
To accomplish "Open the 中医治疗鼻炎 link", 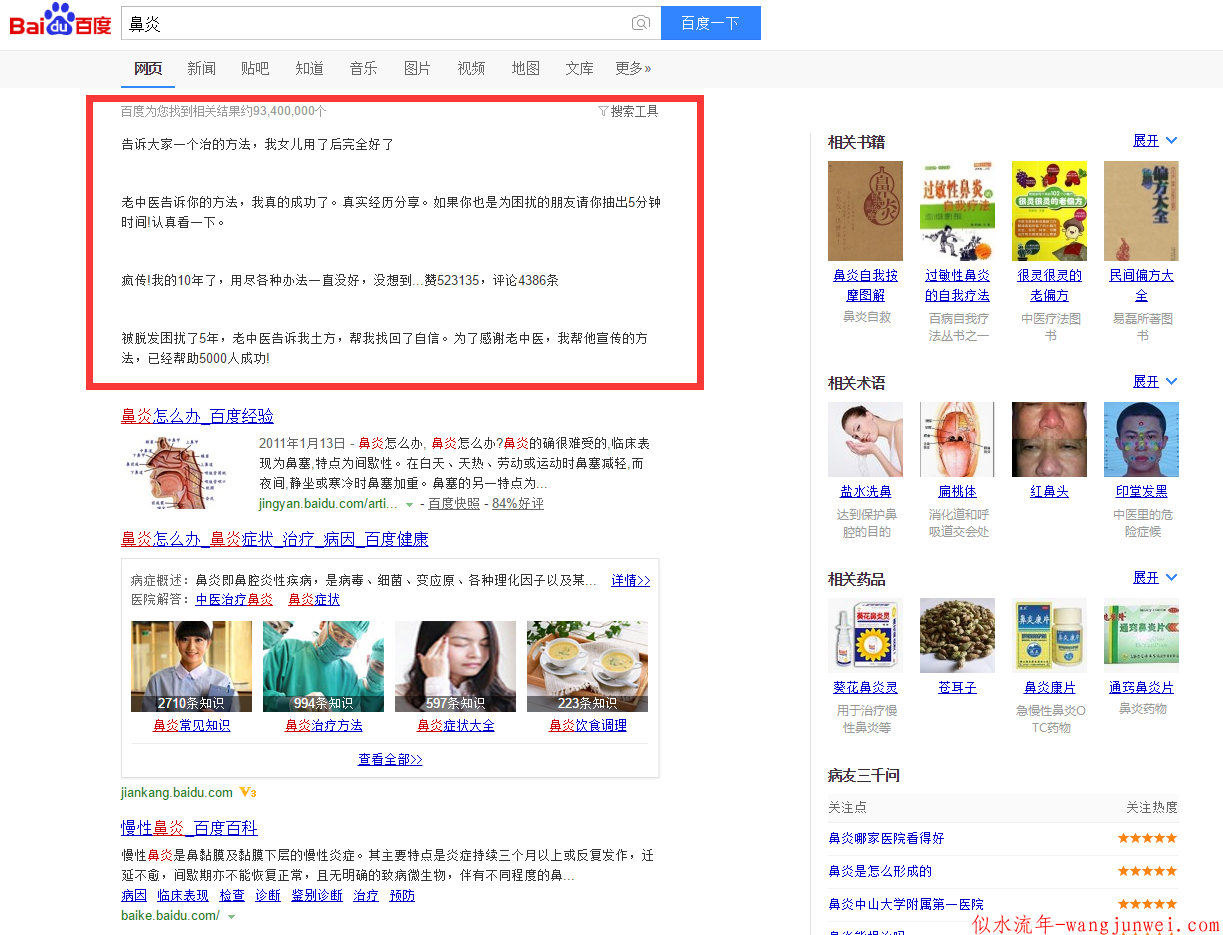I will click(234, 600).
